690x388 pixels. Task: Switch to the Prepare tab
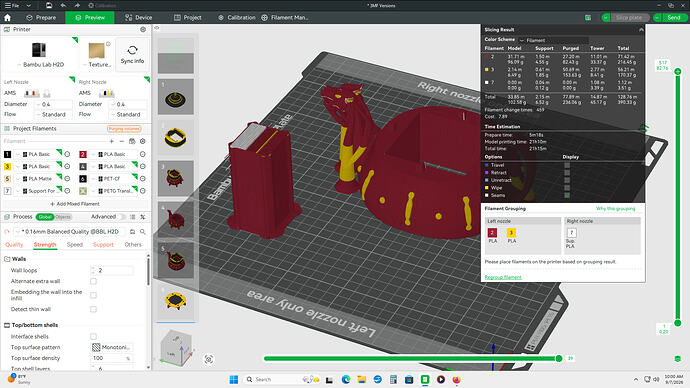click(41, 18)
